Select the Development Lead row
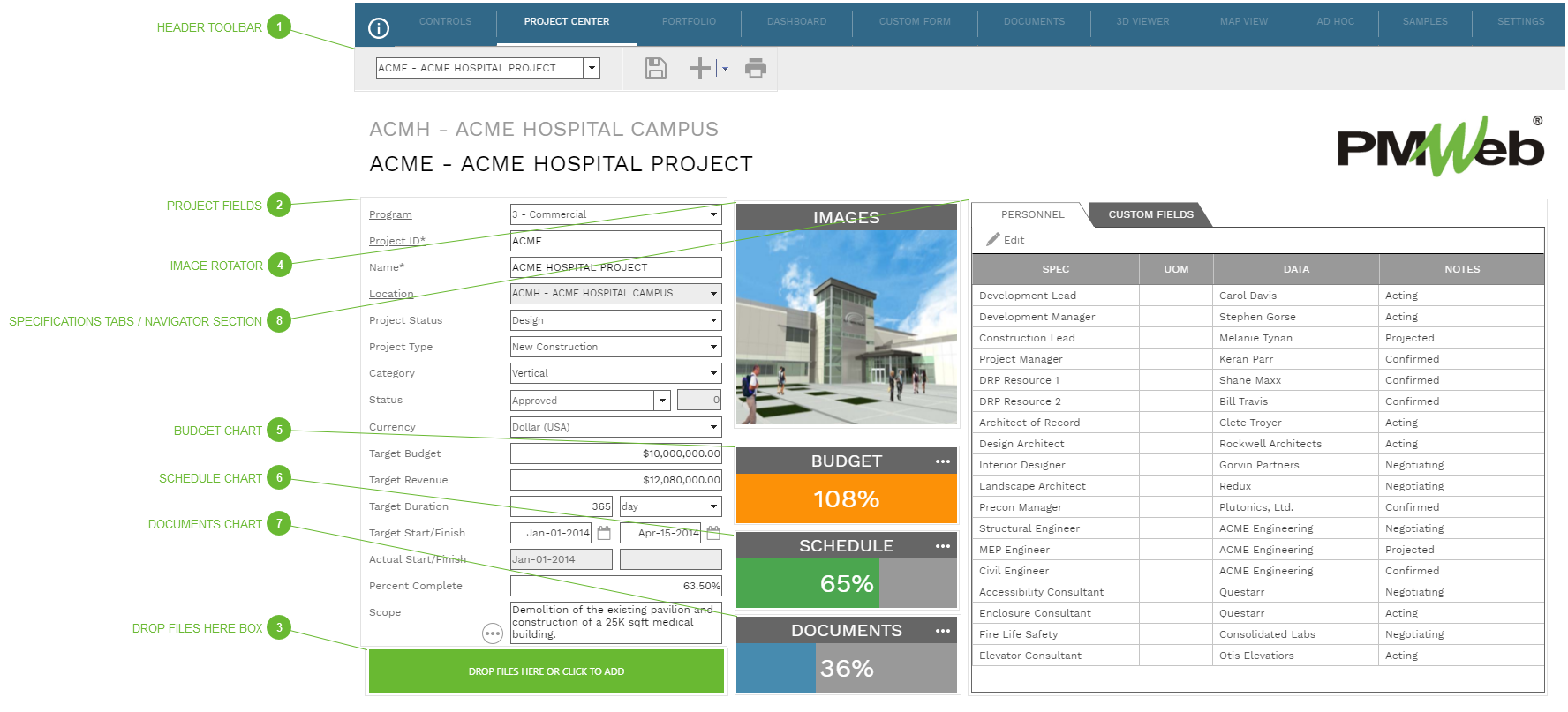This screenshot has height=712, width=1568. [x=1258, y=296]
